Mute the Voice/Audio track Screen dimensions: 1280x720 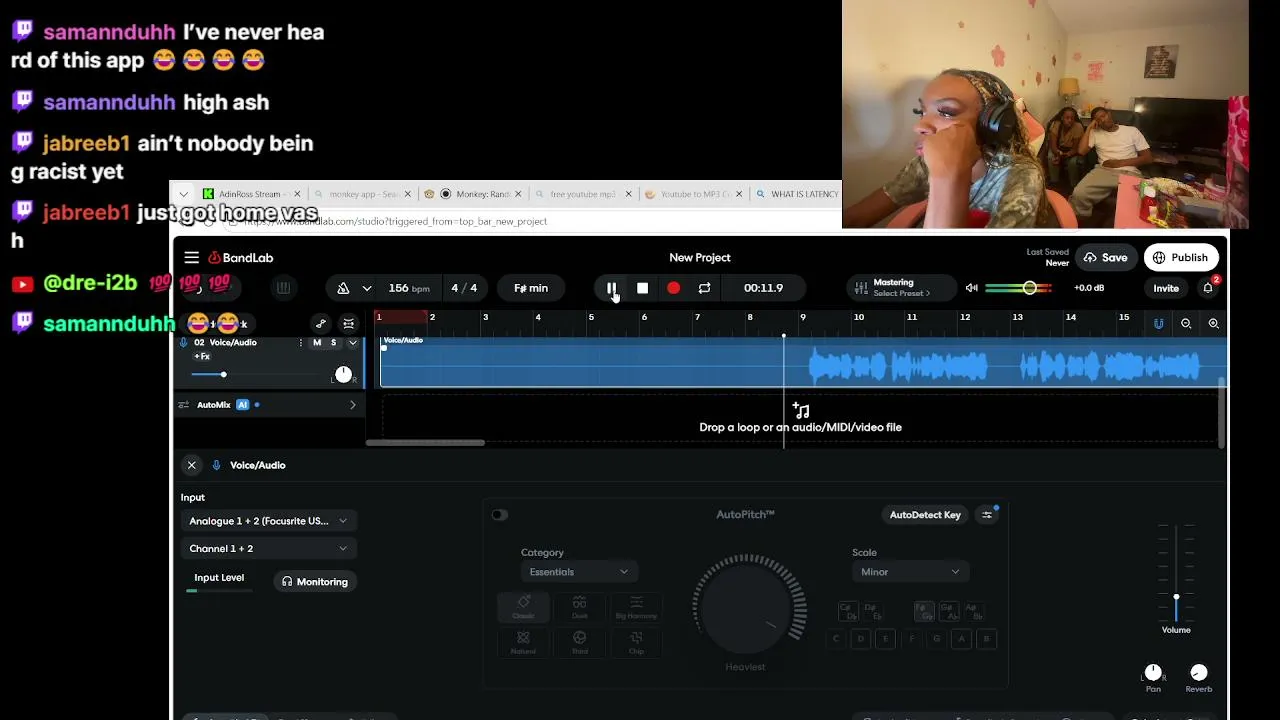(x=317, y=343)
